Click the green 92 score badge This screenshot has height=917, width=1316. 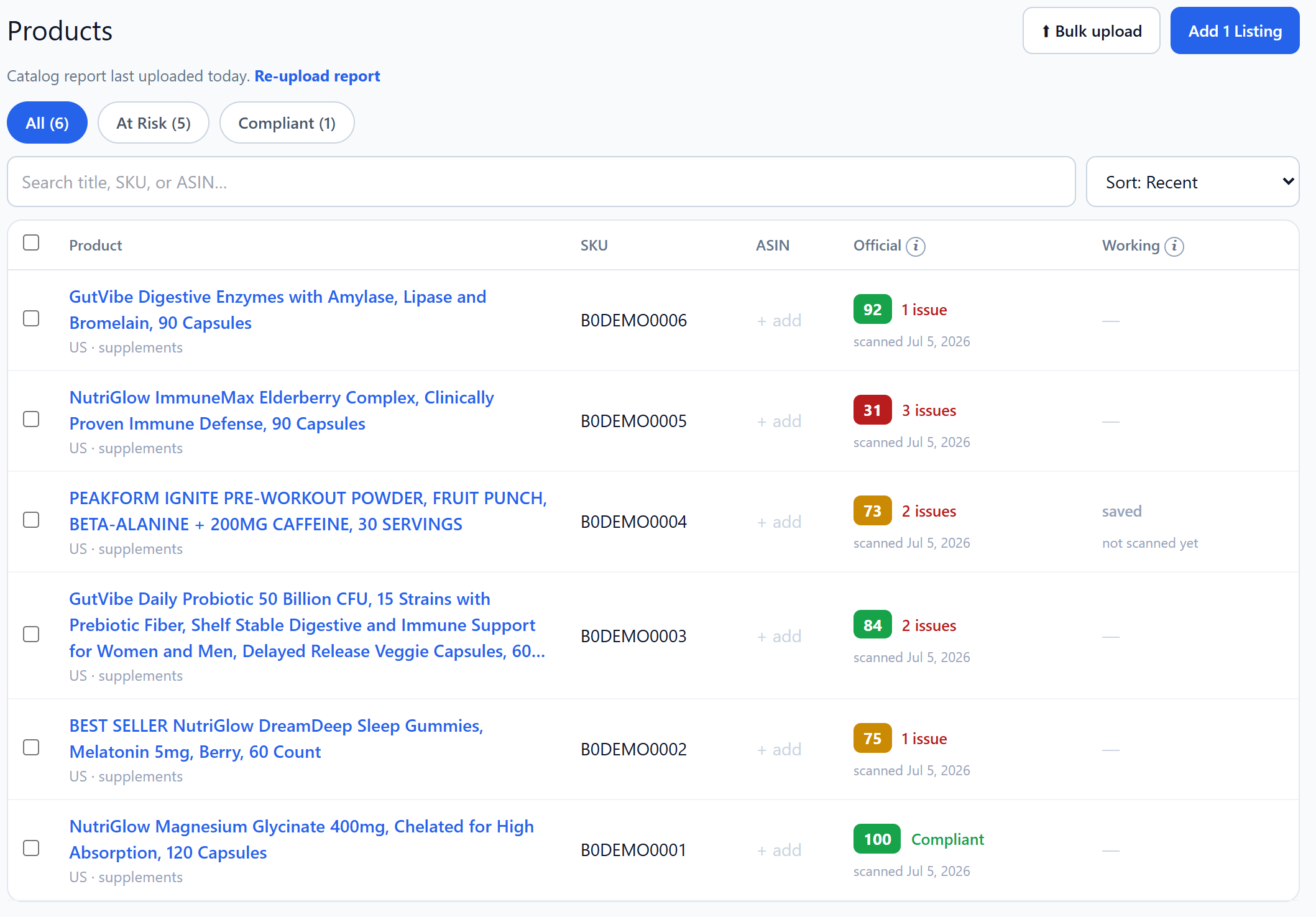(x=873, y=309)
